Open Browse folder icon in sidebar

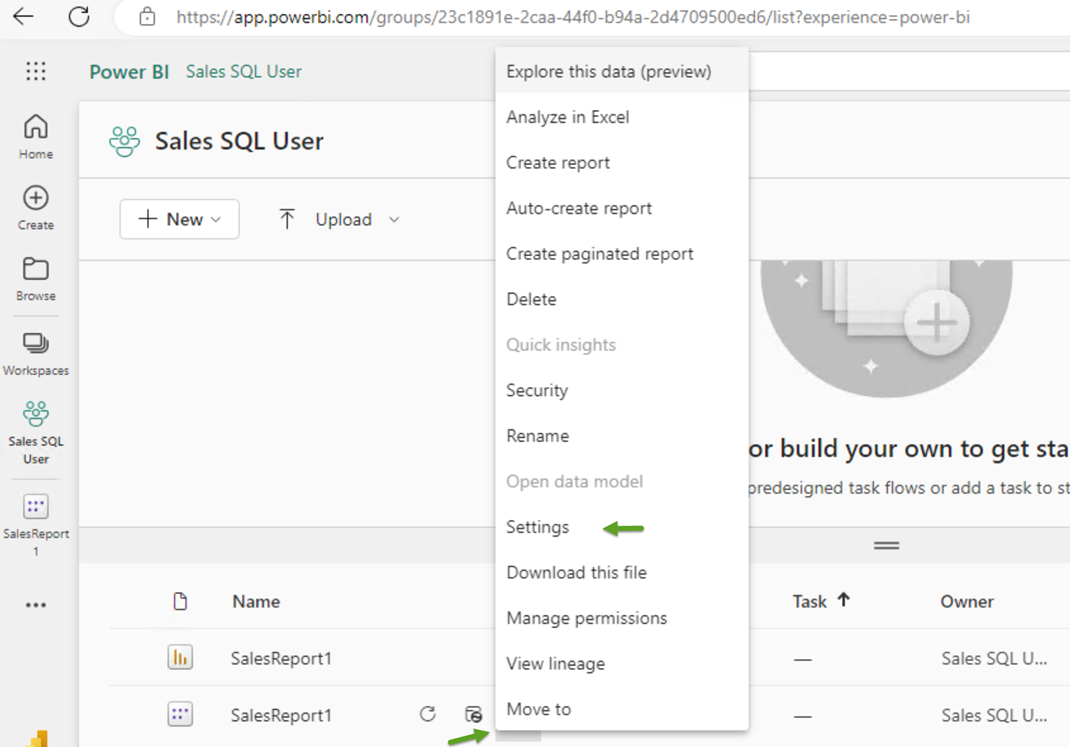(x=35, y=269)
